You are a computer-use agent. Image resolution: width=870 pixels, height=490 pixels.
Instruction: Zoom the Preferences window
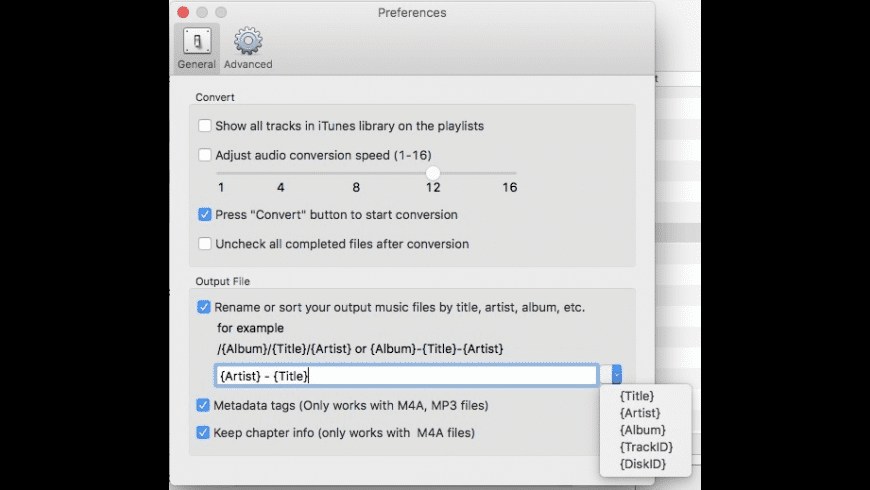221,13
